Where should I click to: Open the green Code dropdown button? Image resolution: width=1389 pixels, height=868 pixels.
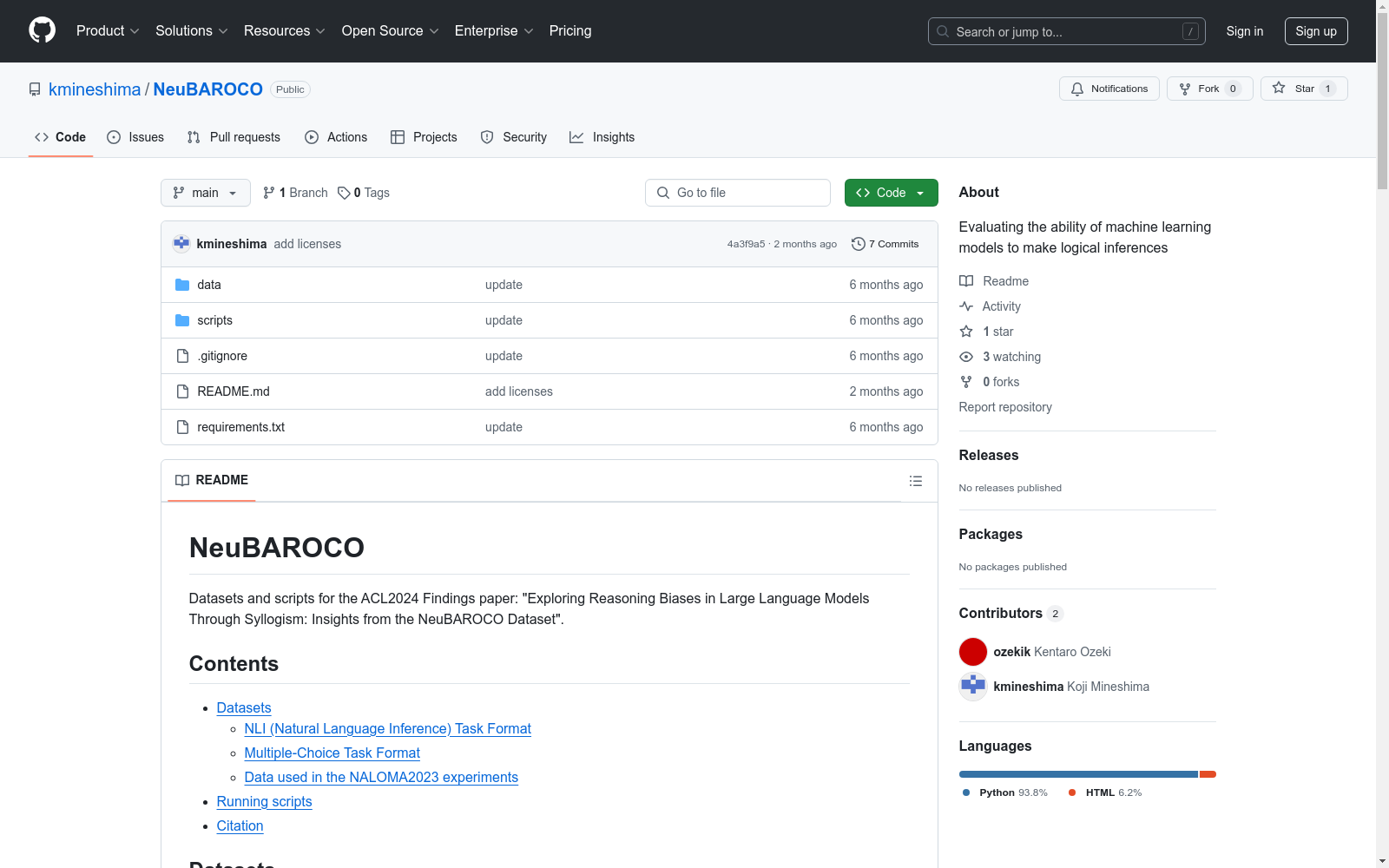(x=892, y=193)
